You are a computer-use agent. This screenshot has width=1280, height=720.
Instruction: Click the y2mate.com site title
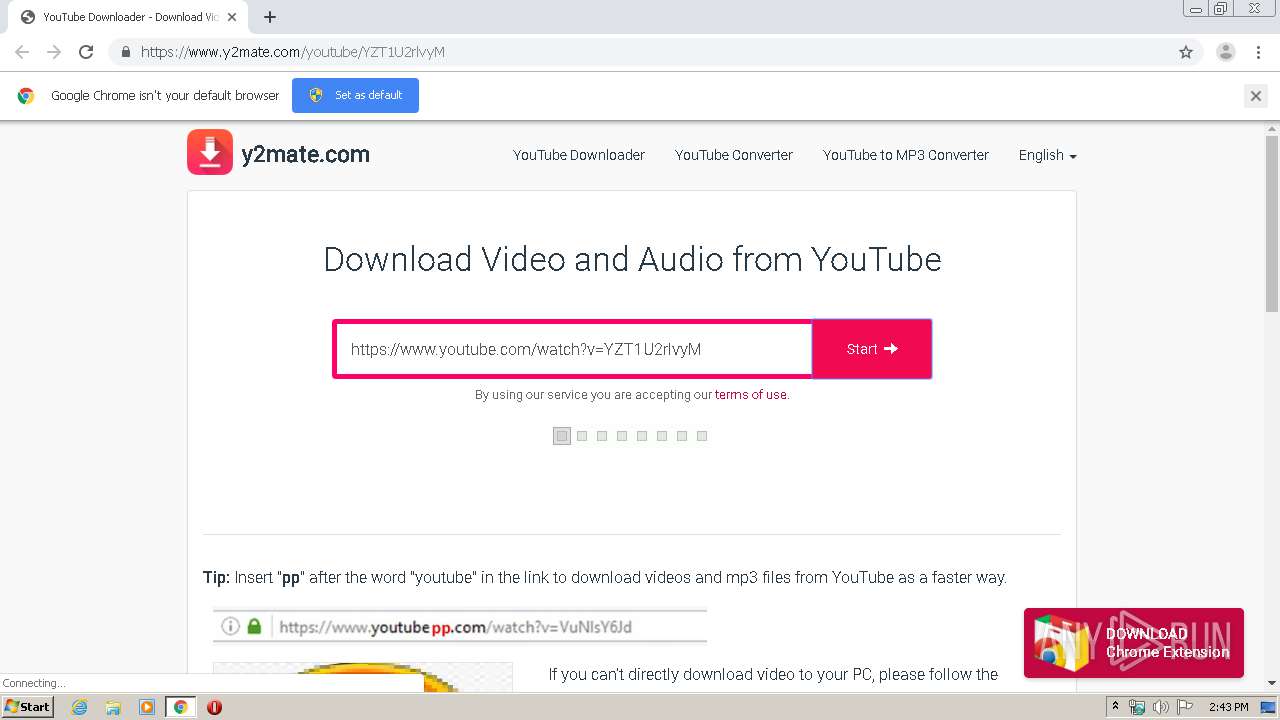pos(306,154)
